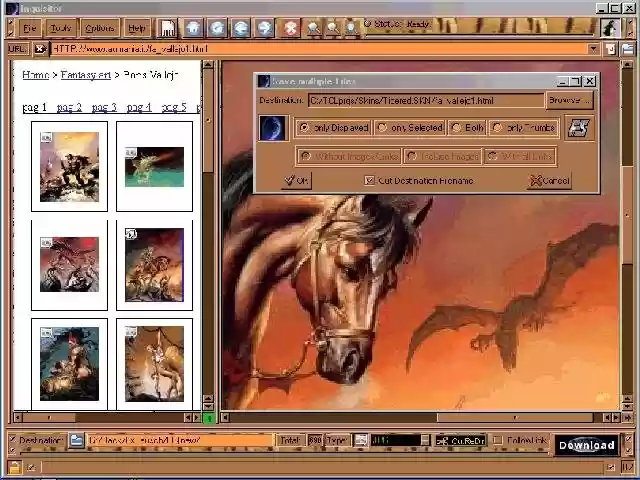
Task: Click the image pane horizontal scrollbar thumb
Action: click(515, 418)
